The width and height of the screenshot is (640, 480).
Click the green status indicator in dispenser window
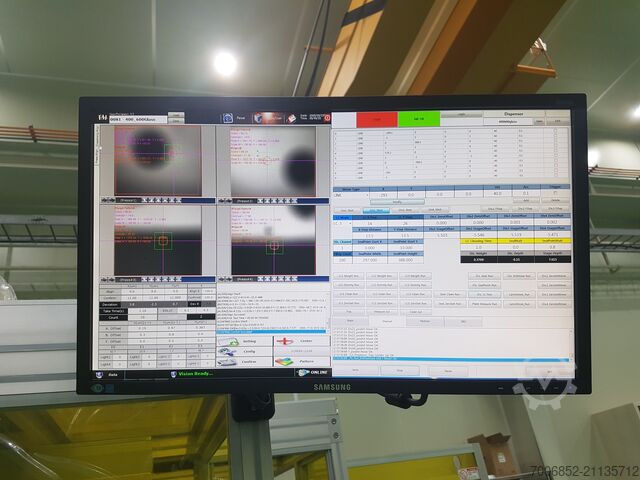point(419,119)
